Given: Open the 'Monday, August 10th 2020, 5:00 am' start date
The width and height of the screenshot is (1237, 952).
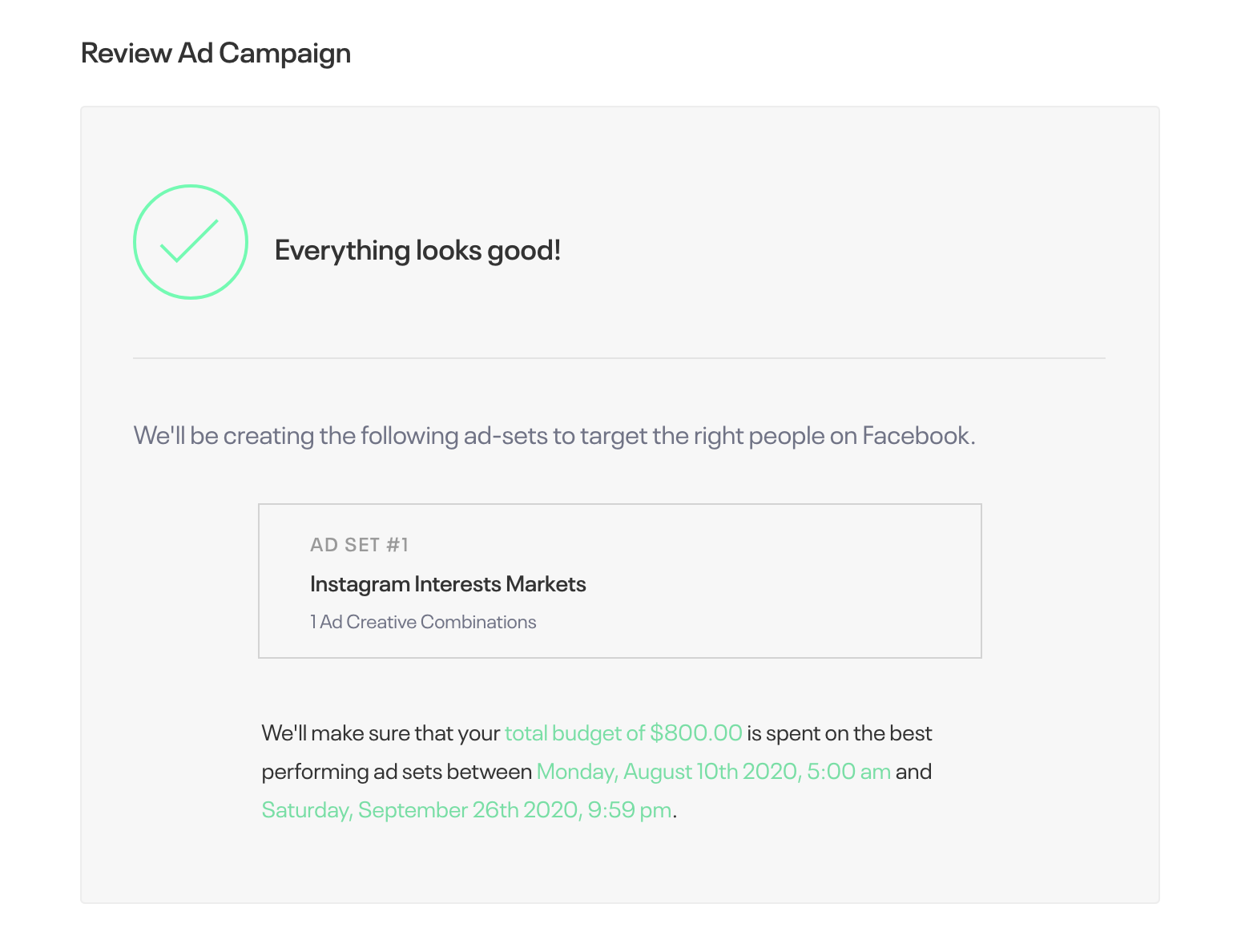Looking at the screenshot, I should tap(714, 772).
